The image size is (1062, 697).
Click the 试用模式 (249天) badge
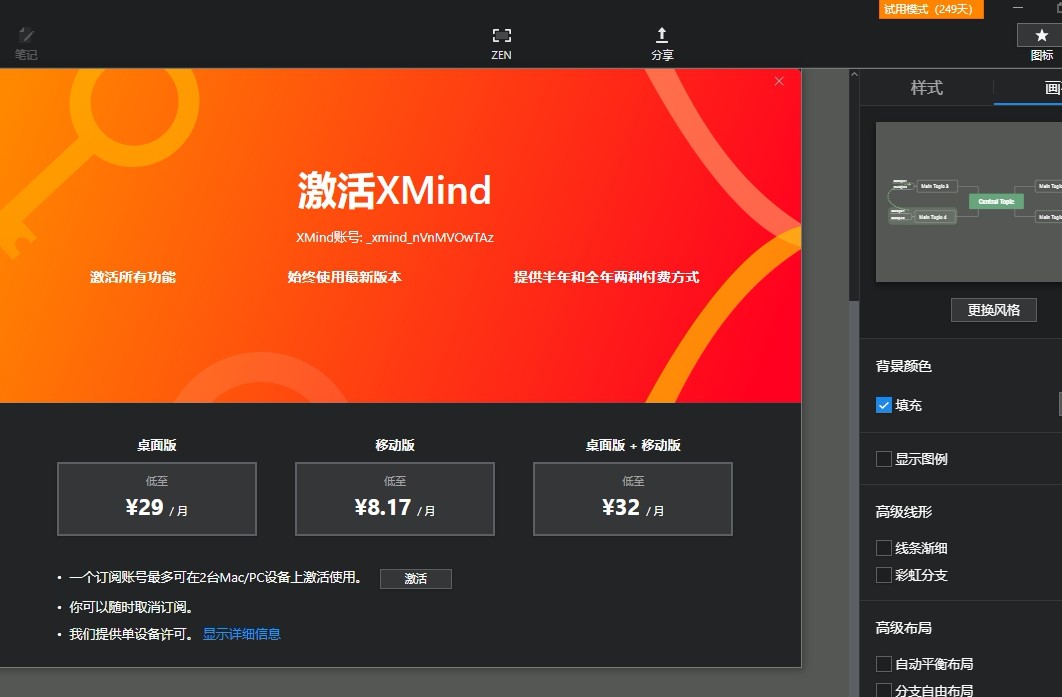point(931,9)
